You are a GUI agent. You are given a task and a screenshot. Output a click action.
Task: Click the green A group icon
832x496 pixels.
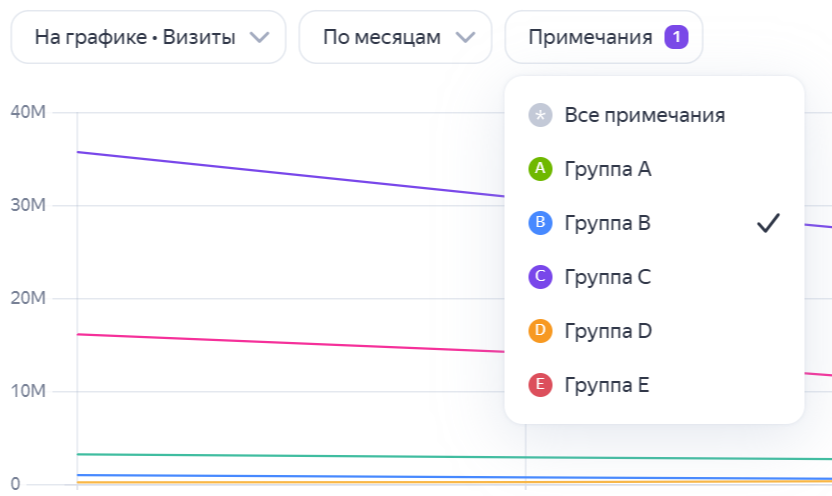(x=540, y=169)
